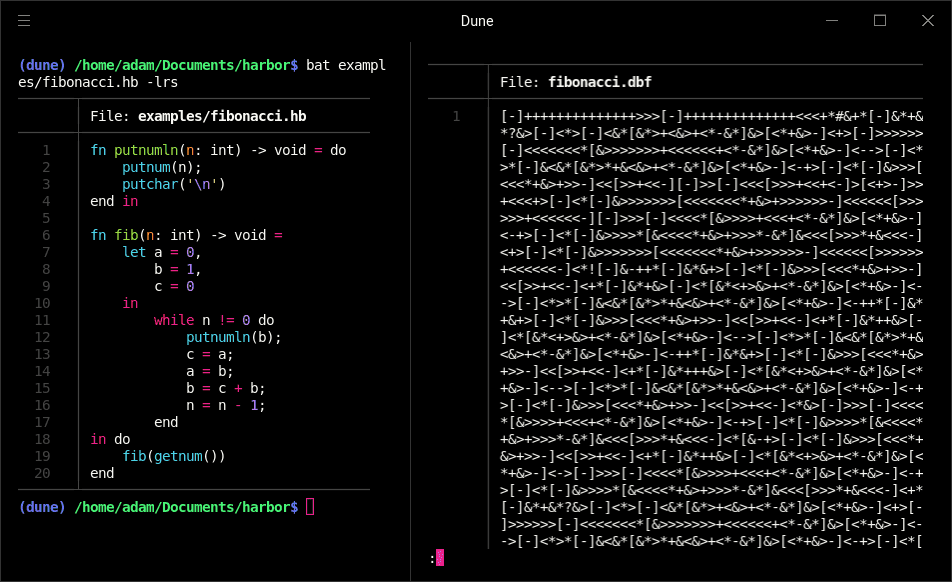Click the 'n = n - 1;' line
The width and height of the screenshot is (952, 582).
pos(226,405)
